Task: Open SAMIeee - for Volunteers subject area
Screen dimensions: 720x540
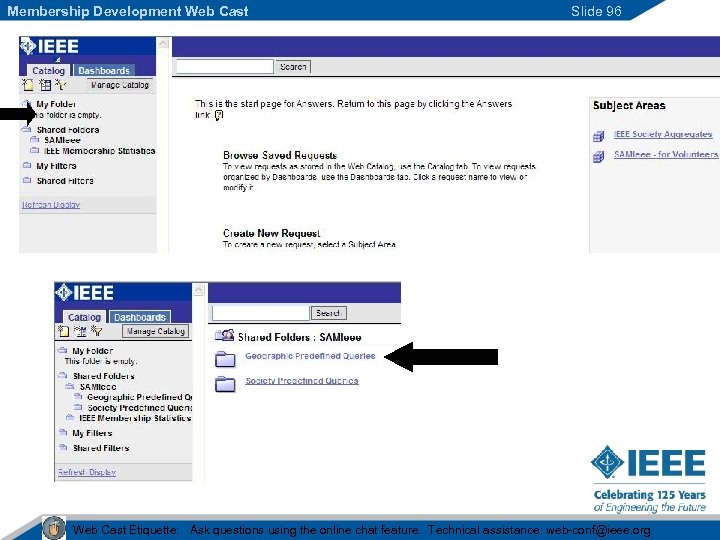Action: 666,154
